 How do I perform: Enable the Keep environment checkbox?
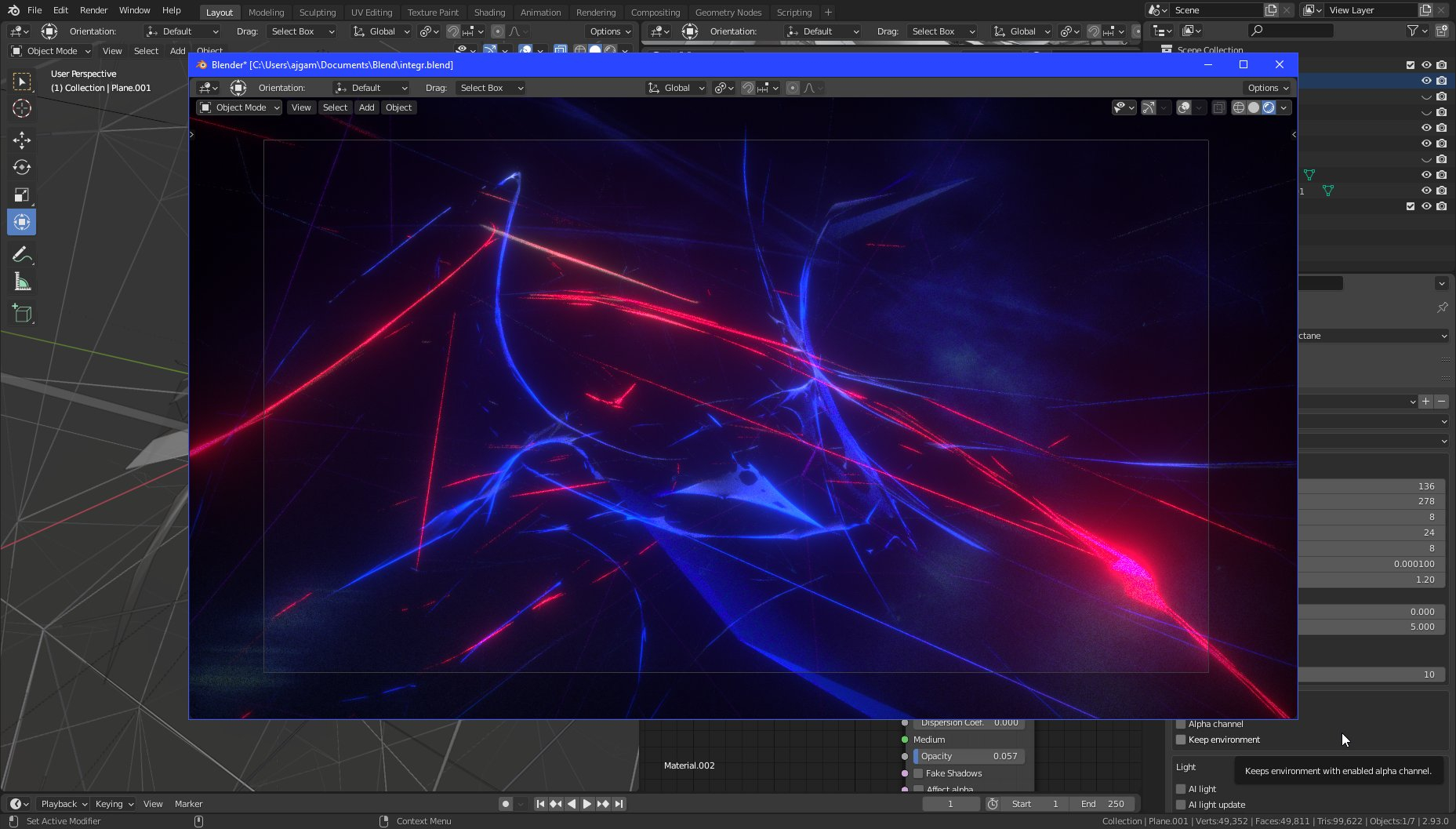(x=1181, y=740)
